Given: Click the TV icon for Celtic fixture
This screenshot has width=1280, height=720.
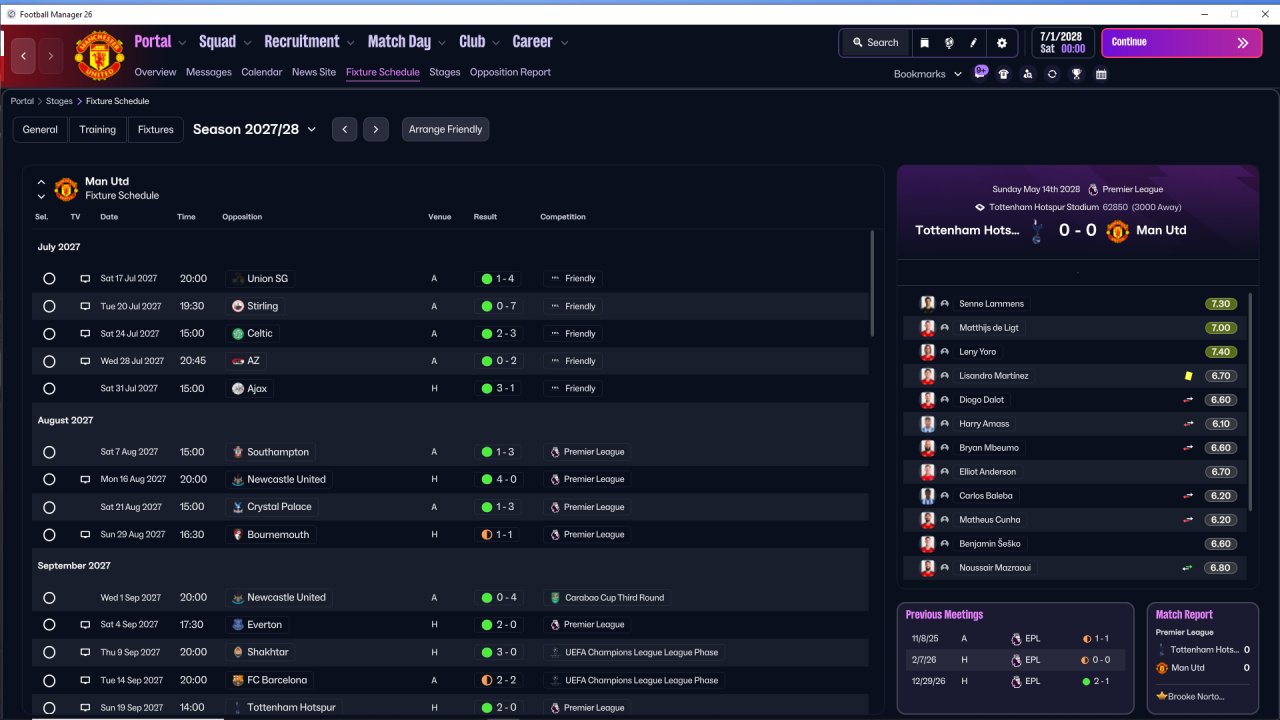Looking at the screenshot, I should [85, 334].
